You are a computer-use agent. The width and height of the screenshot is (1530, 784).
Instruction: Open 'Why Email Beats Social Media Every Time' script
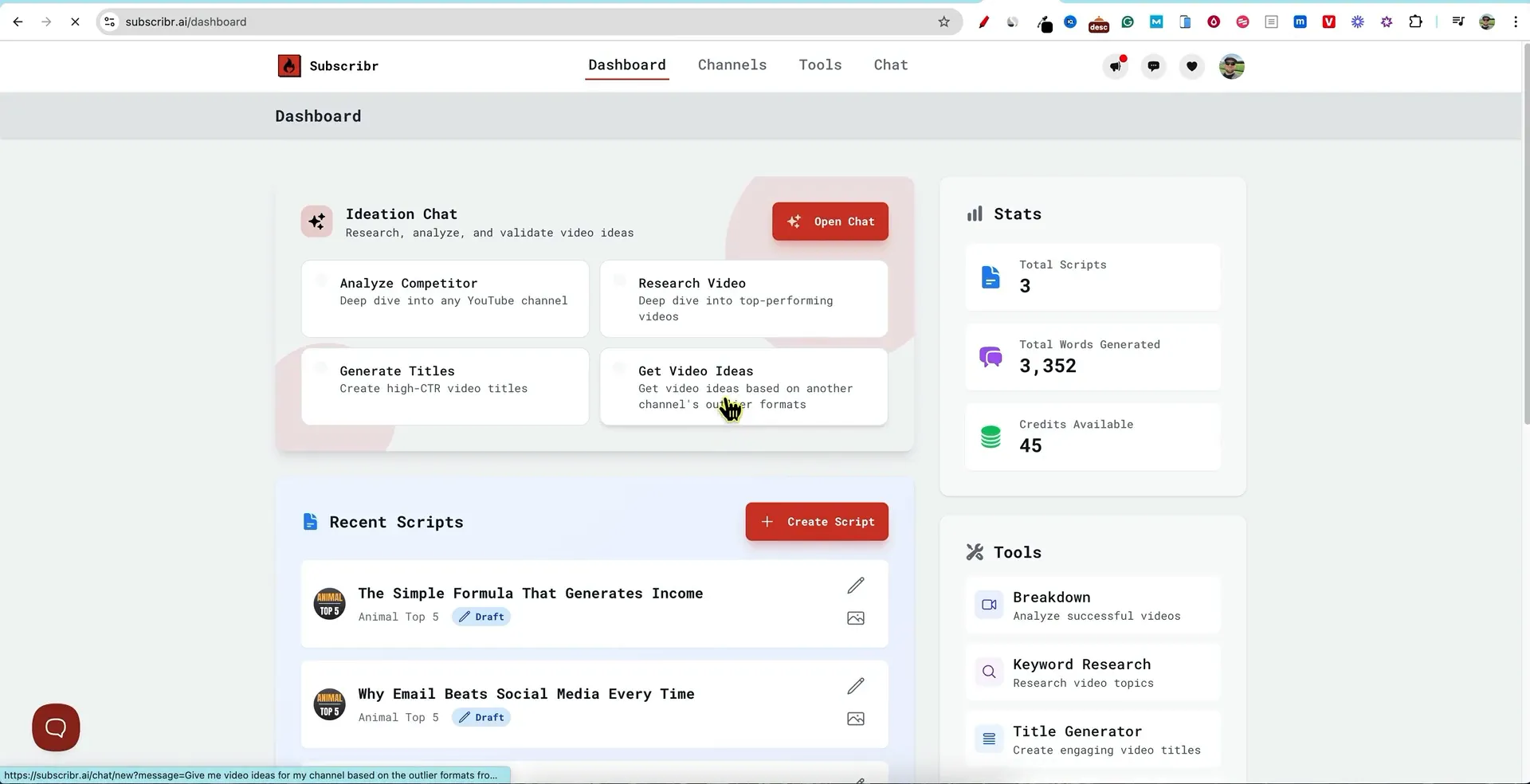526,694
